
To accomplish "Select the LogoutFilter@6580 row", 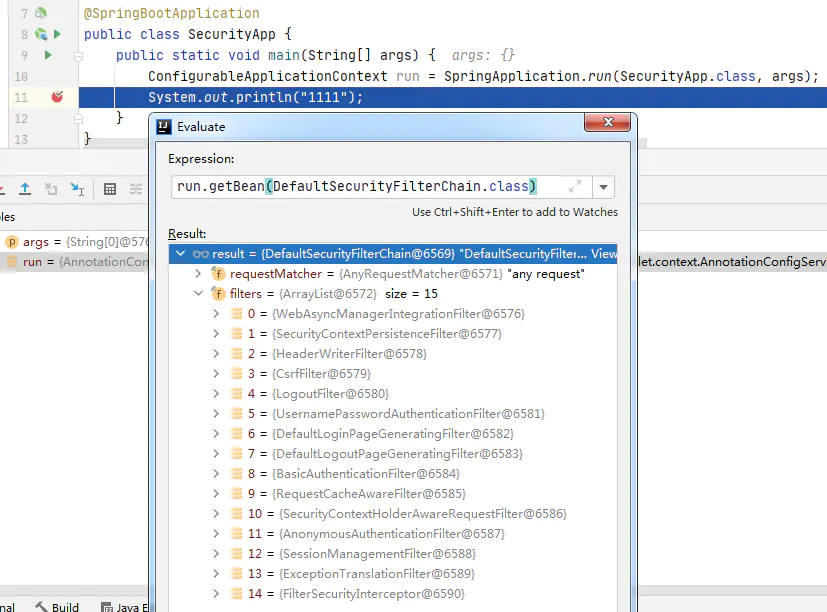I will (x=393, y=394).
